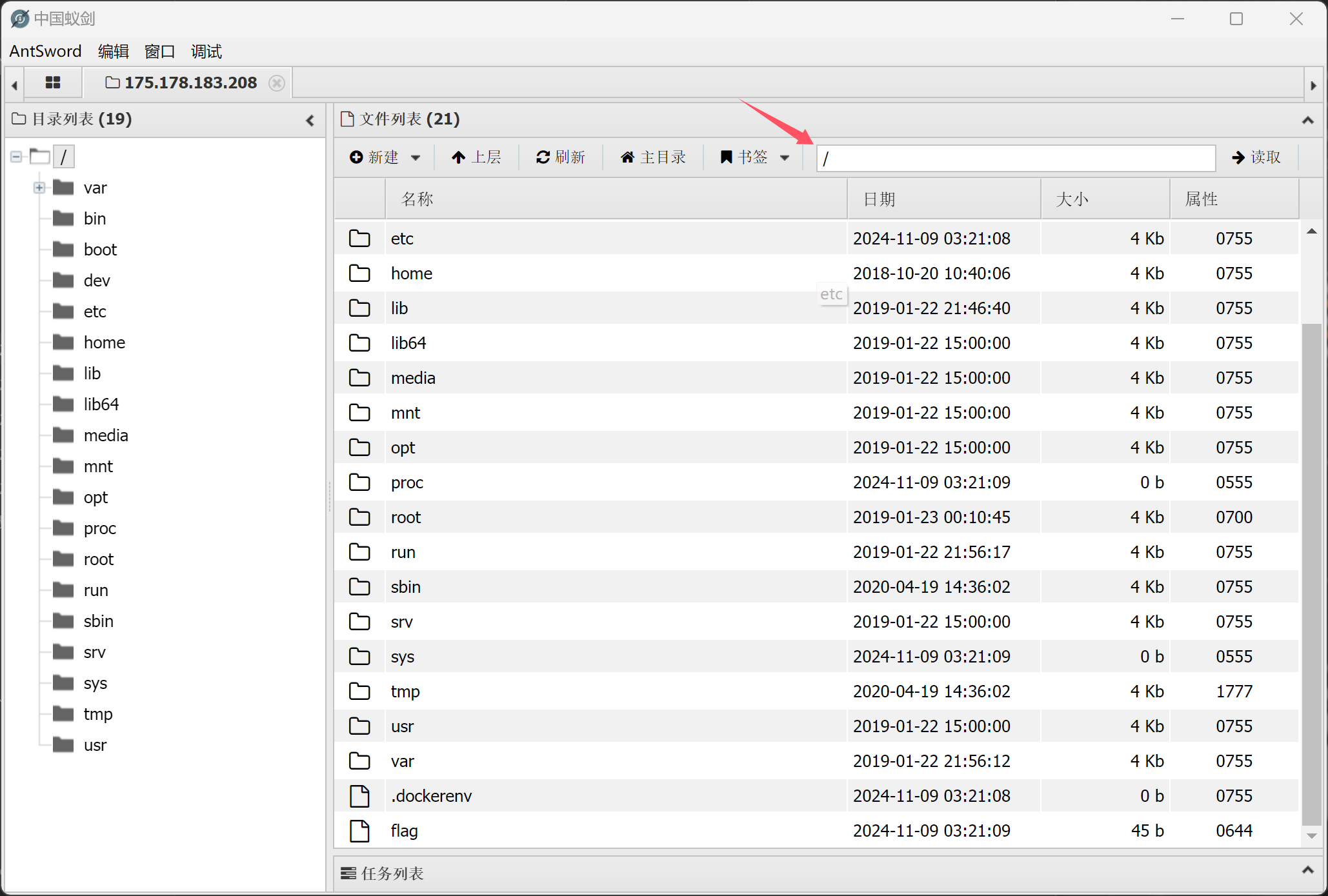Select usr folder in directory tree
The height and width of the screenshot is (896, 1328).
point(95,745)
